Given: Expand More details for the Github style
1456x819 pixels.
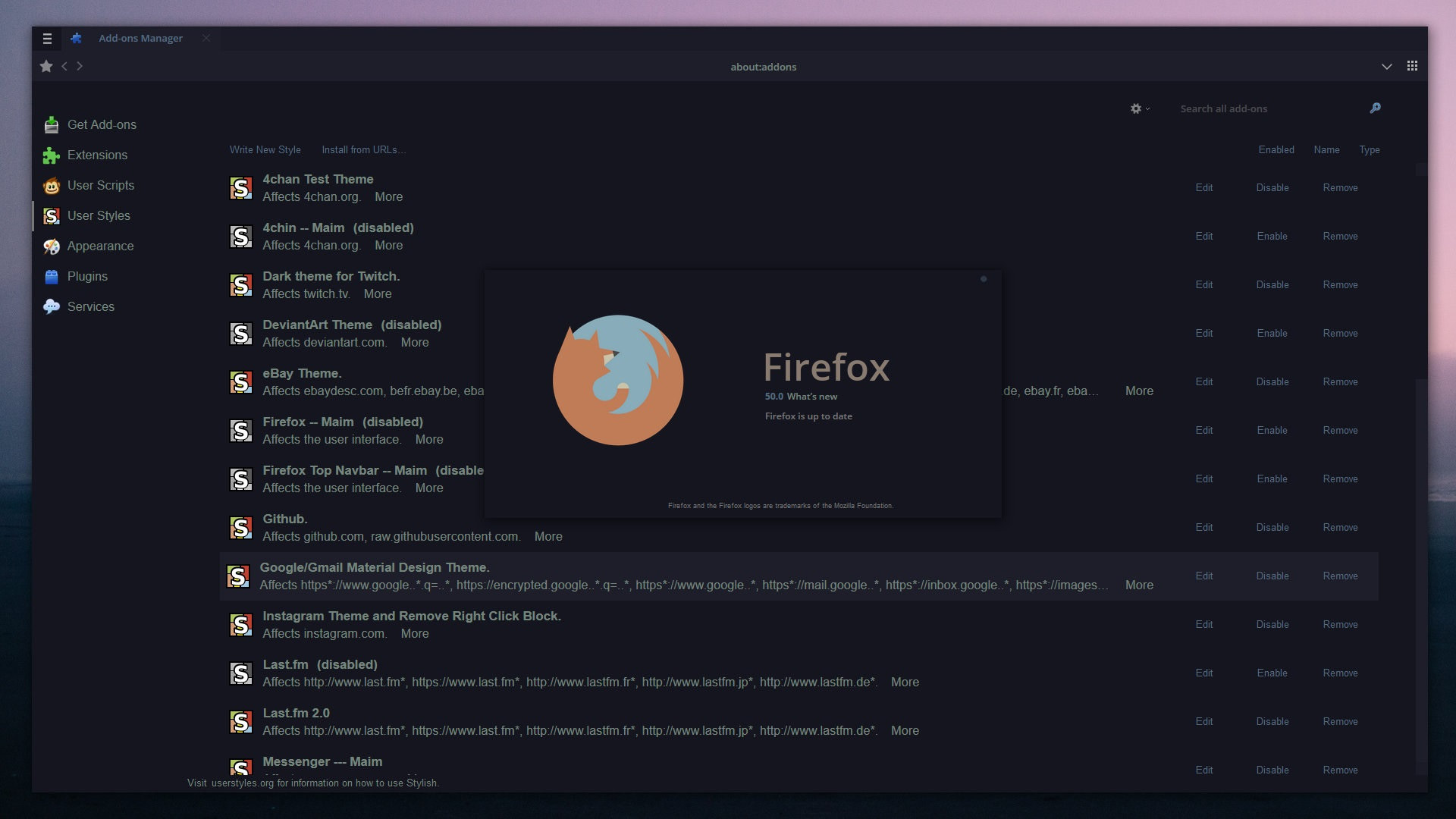Looking at the screenshot, I should (548, 536).
